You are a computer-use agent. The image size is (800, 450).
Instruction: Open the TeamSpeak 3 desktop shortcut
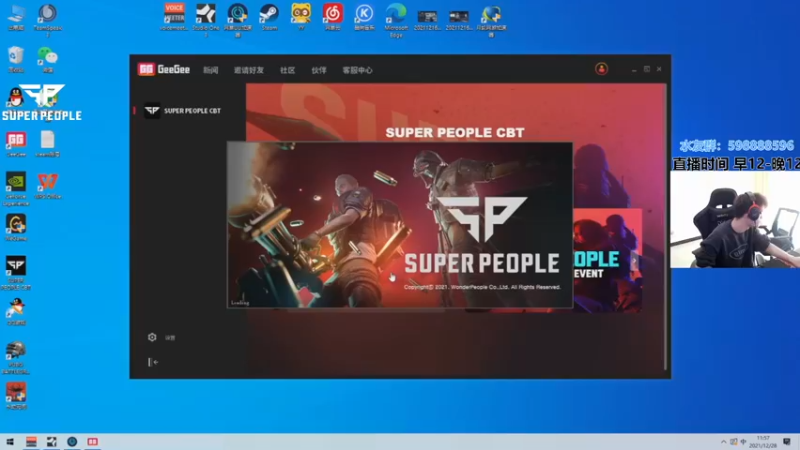[47, 19]
